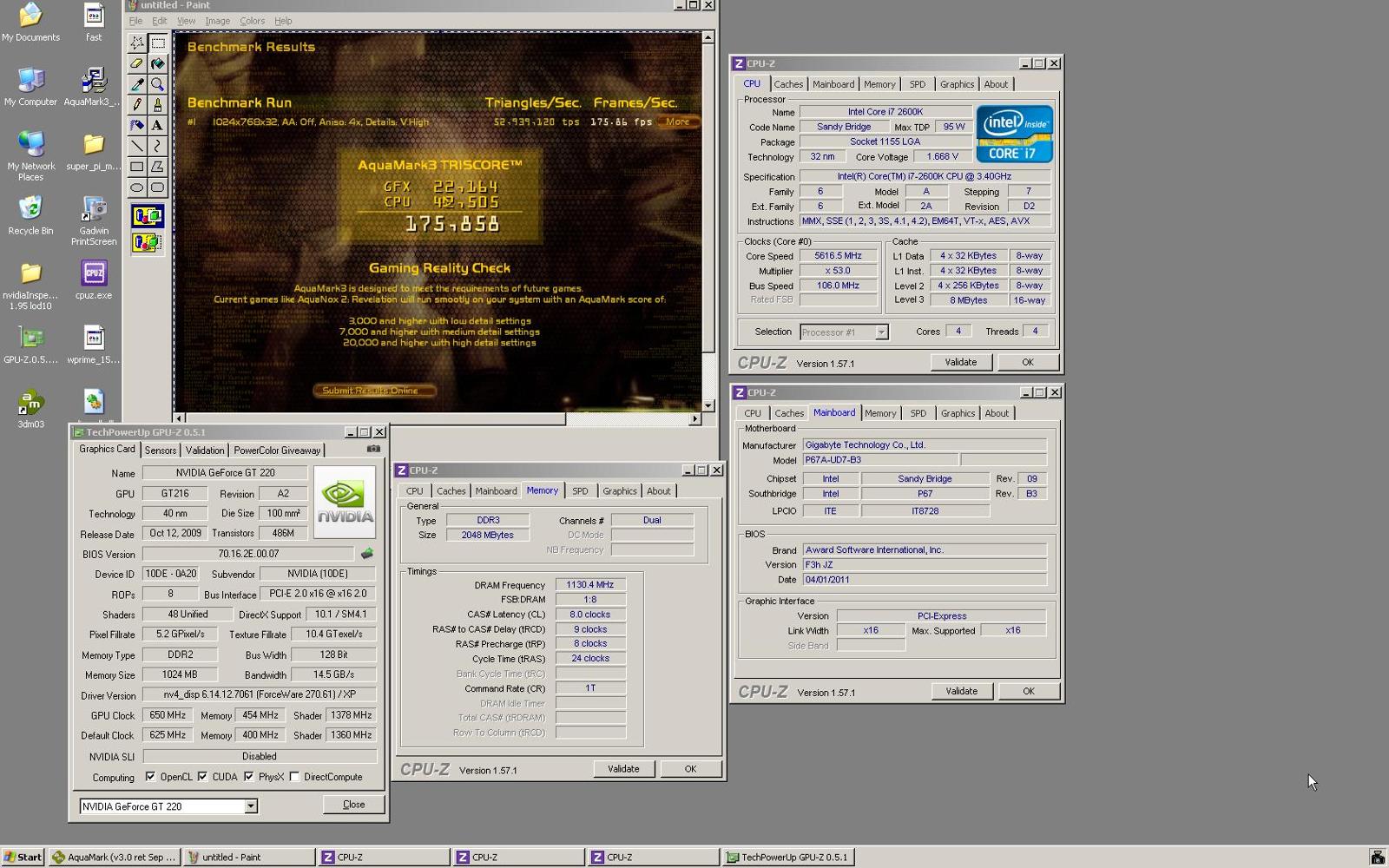
Task: Select the Text tool in Paint
Action: pyautogui.click(x=158, y=126)
